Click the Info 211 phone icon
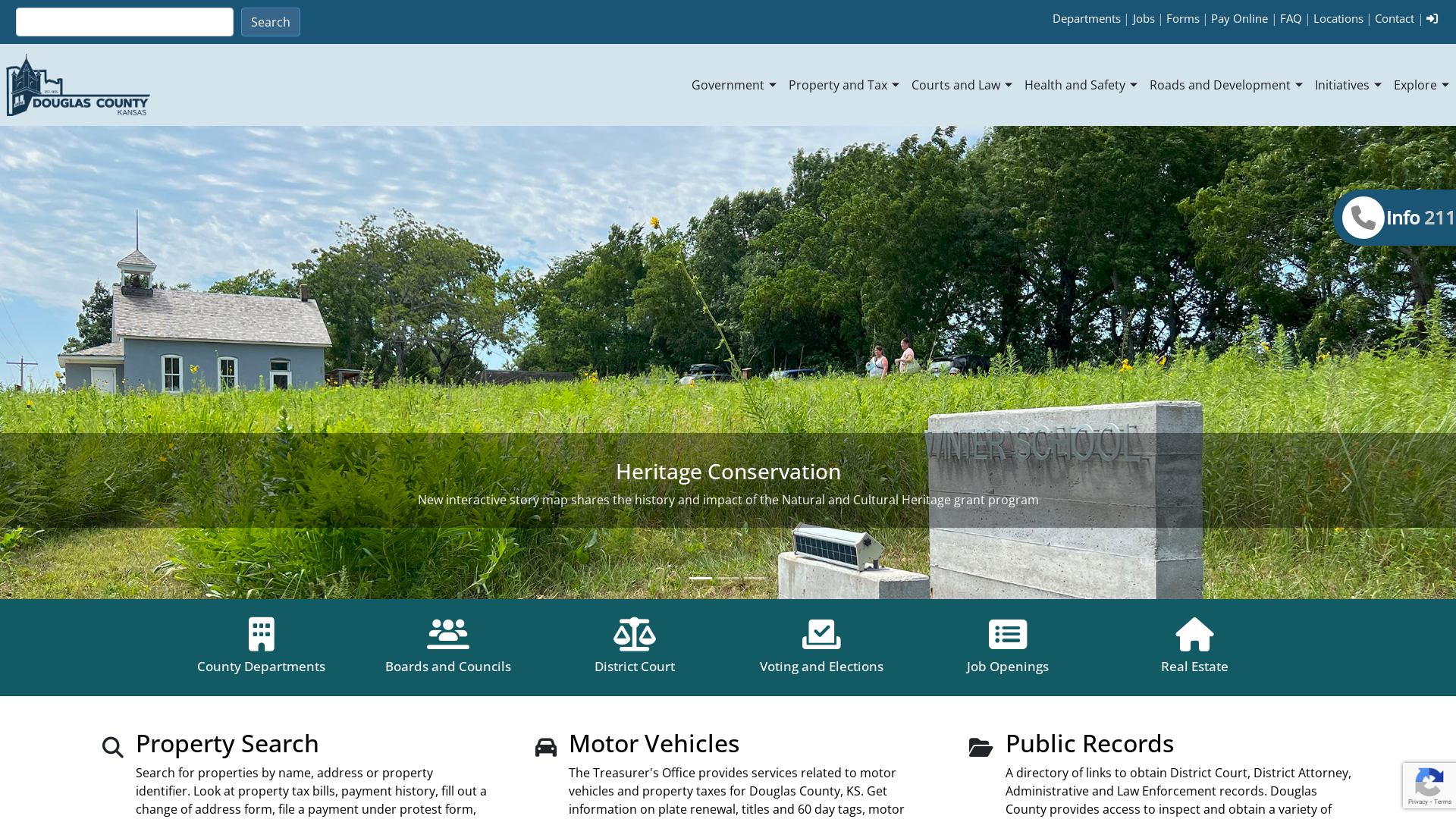 [x=1363, y=218]
